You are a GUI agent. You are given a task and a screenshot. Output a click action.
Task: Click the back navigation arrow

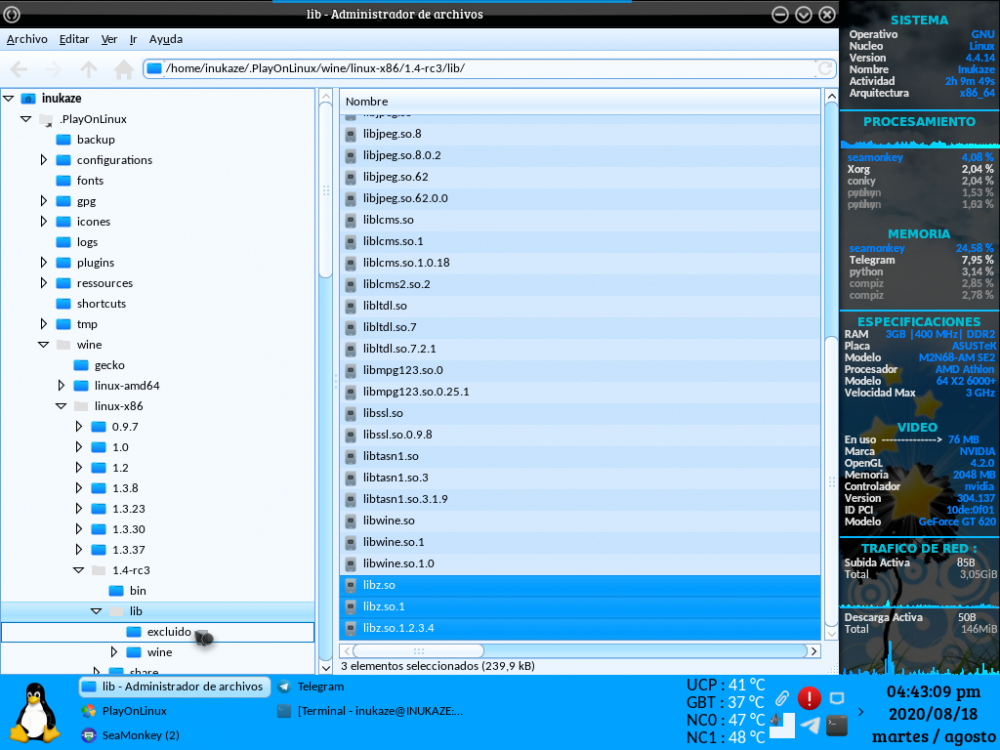click(x=19, y=69)
